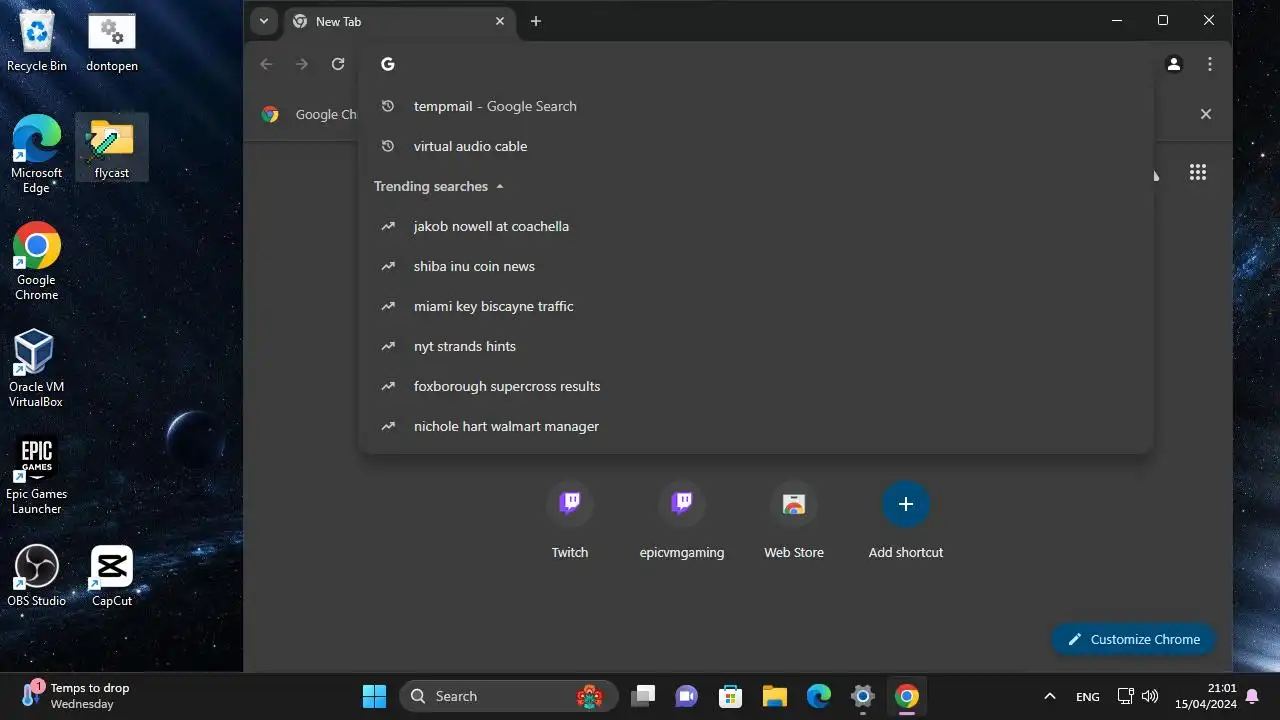The image size is (1280, 720).
Task: Show hidden icons in system tray
Action: [1049, 696]
